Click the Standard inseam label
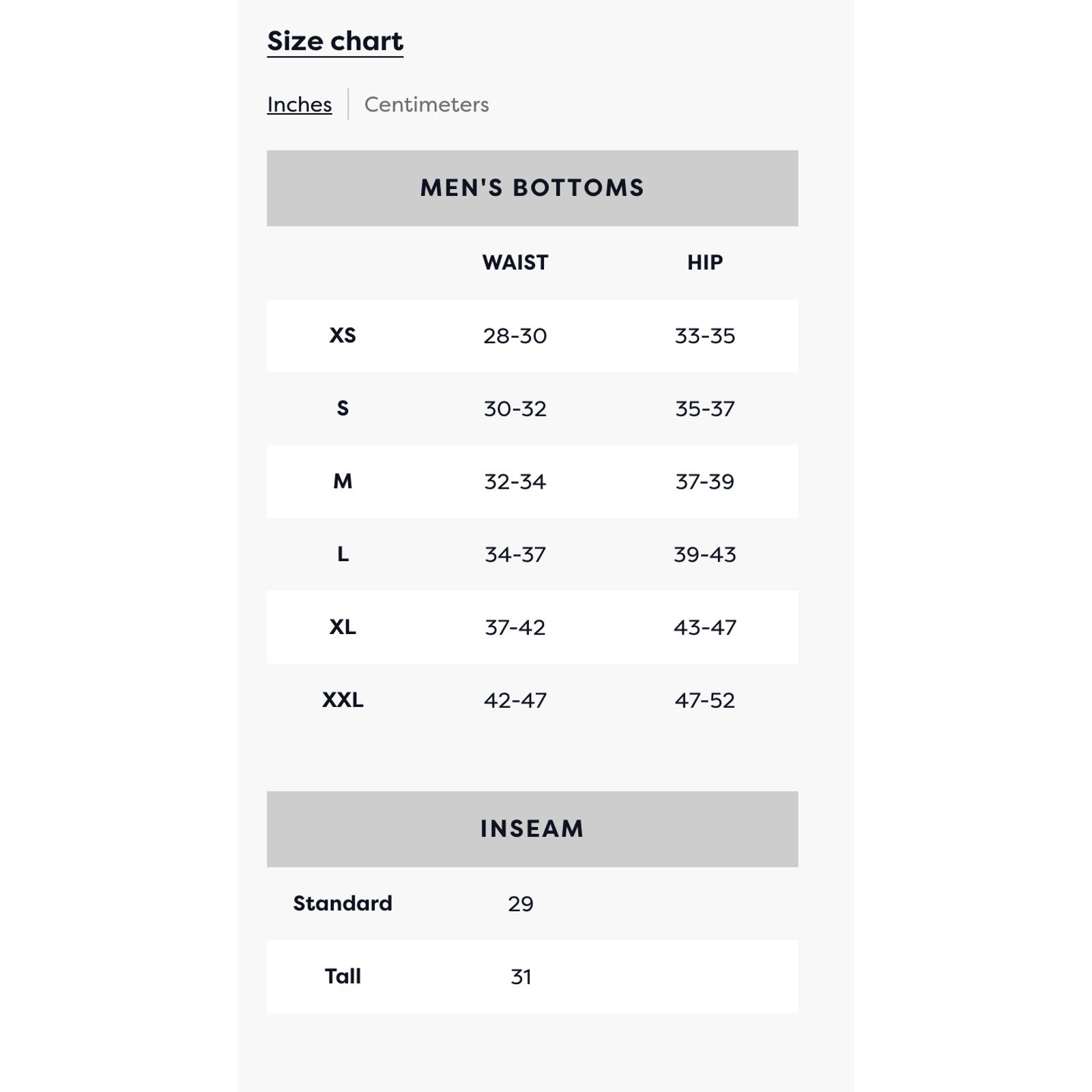 point(343,904)
